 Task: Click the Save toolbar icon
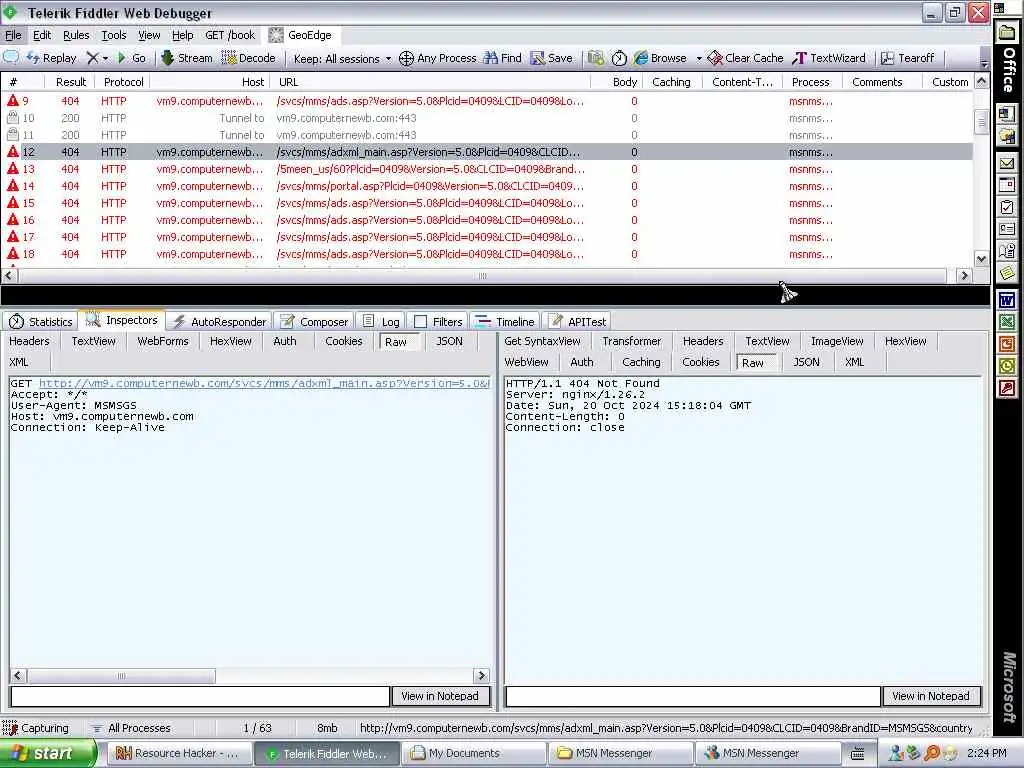pyautogui.click(x=537, y=58)
